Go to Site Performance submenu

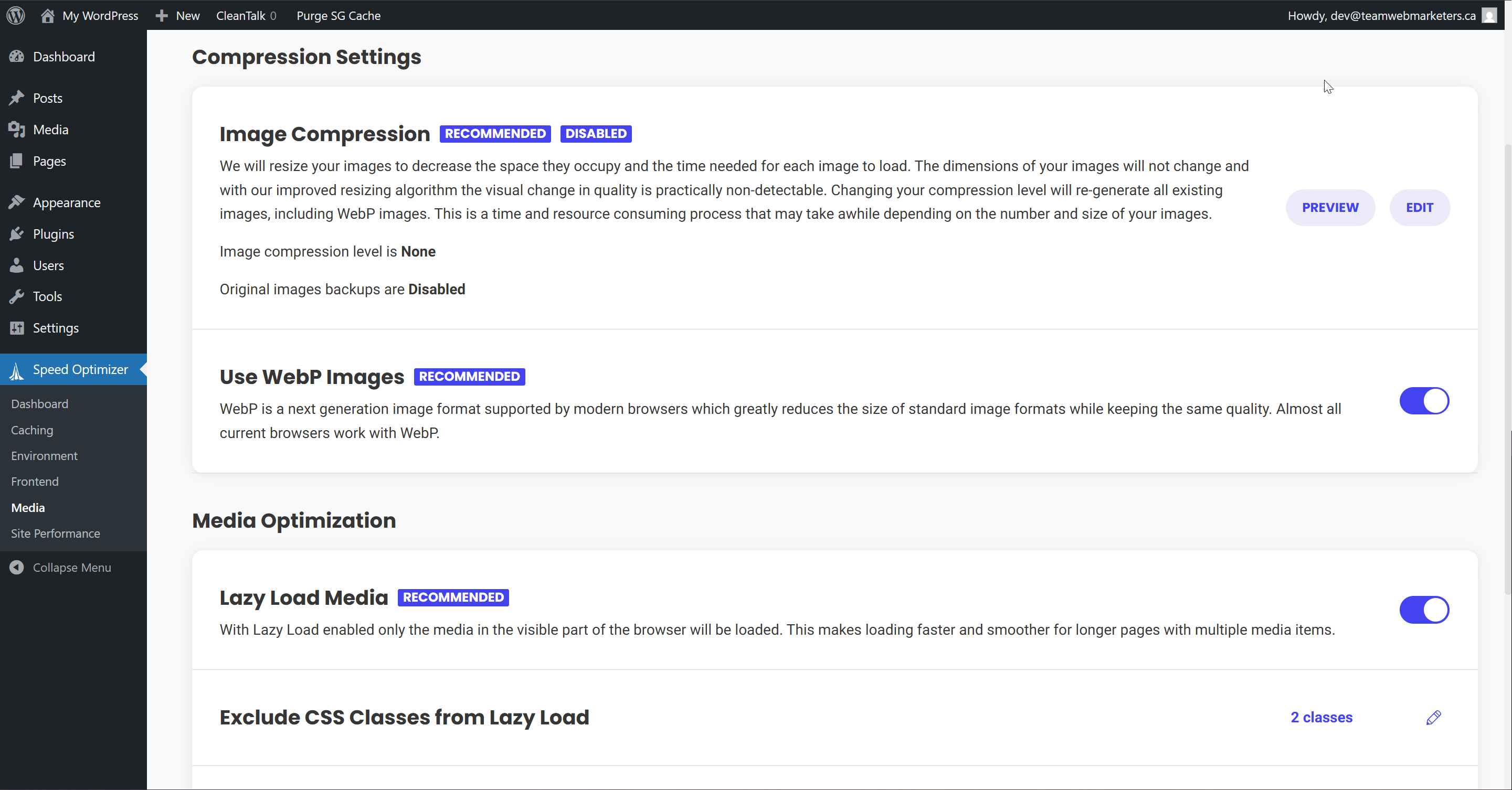click(56, 533)
